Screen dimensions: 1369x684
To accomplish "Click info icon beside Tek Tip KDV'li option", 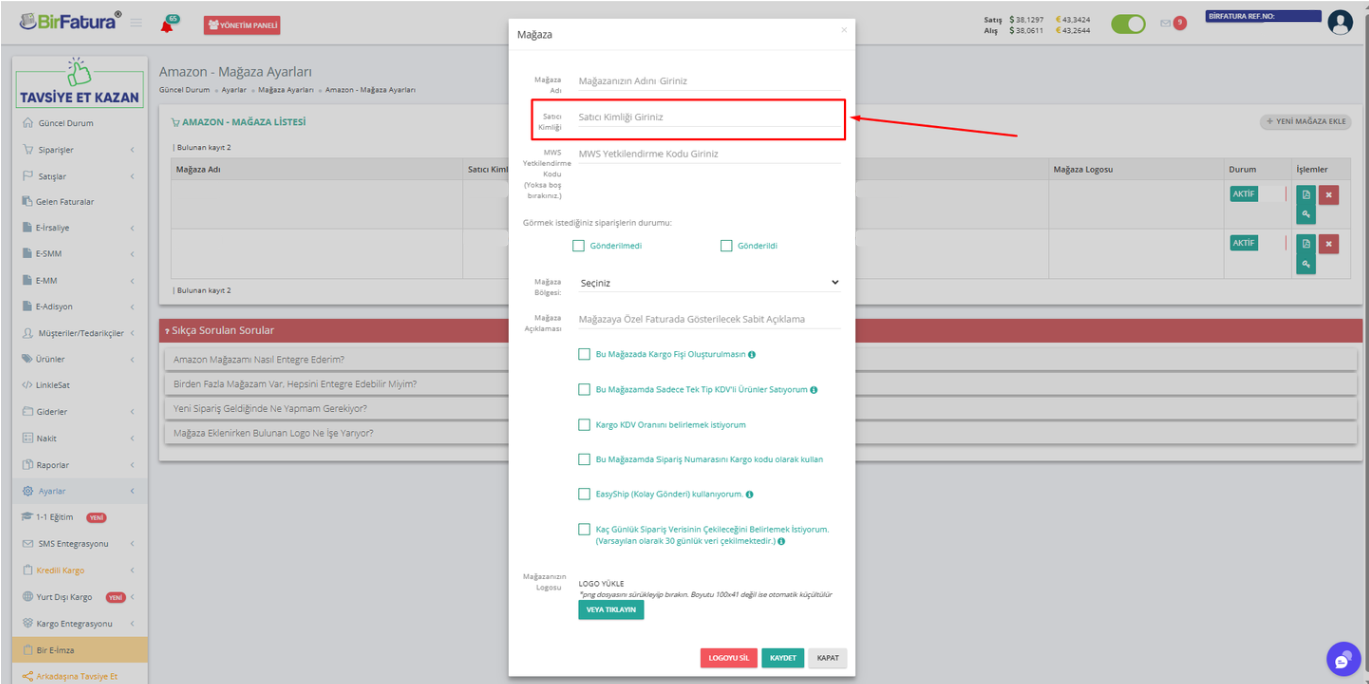I will point(814,390).
